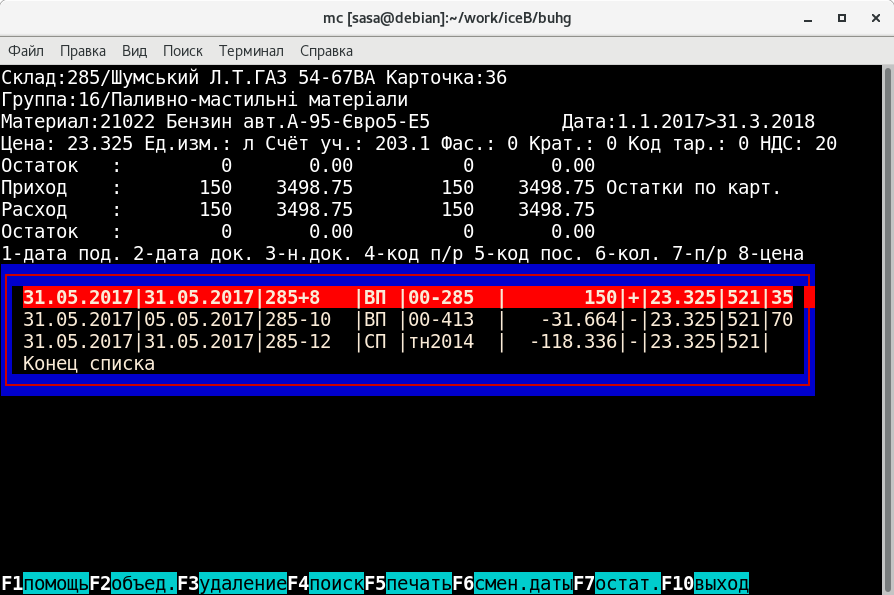Viewport: 894px width, 595px height.
Task: Open the Правка menu
Action: [x=83, y=51]
